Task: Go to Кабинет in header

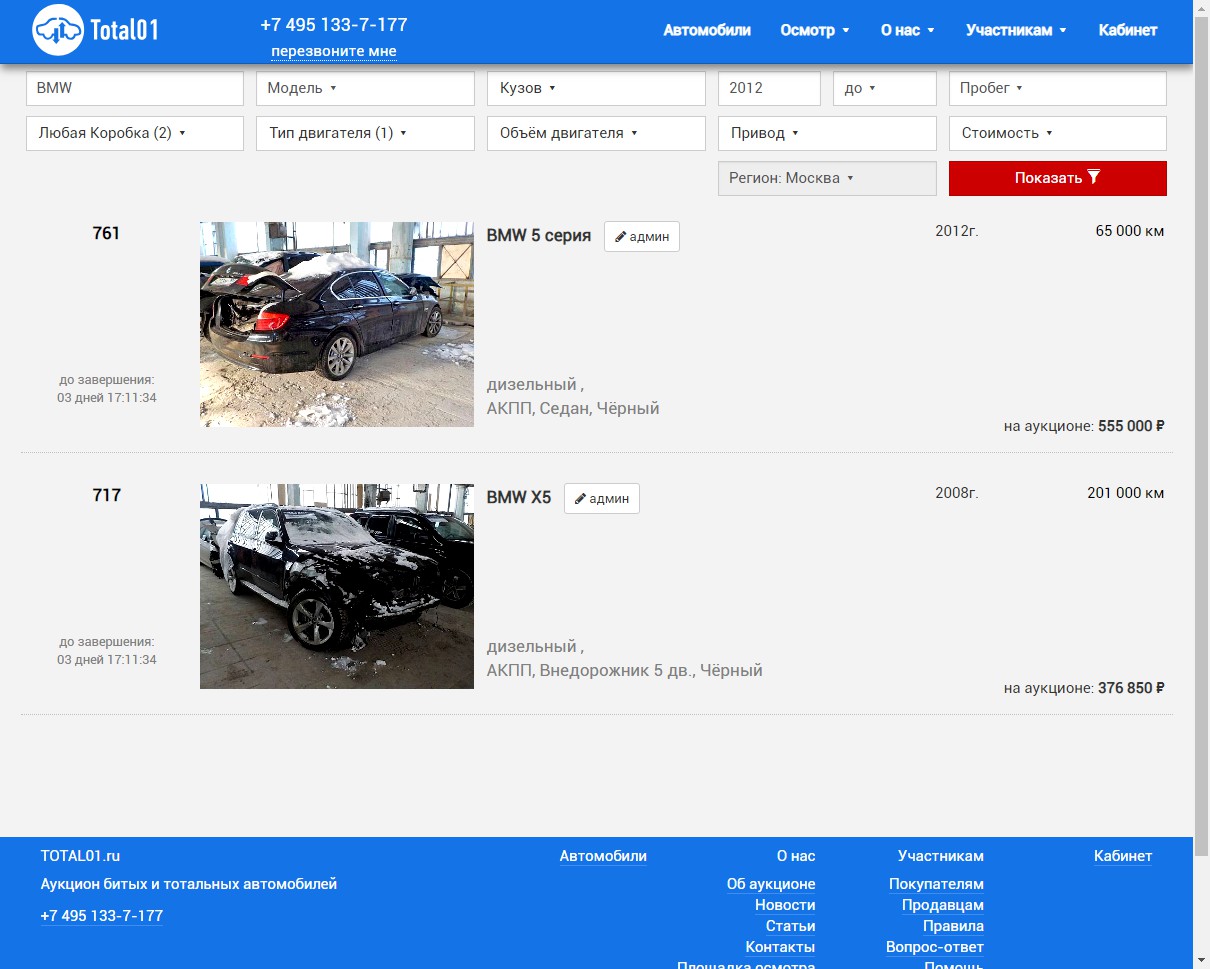Action: [x=1127, y=30]
